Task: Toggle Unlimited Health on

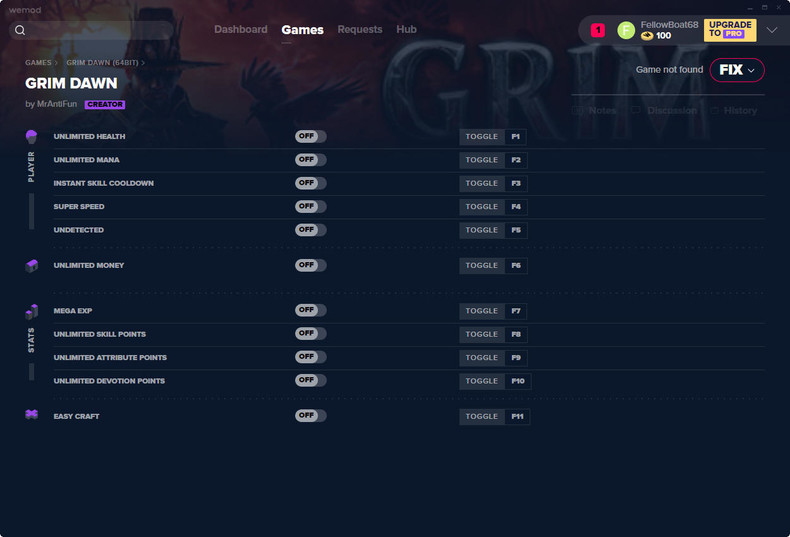Action: [x=311, y=137]
